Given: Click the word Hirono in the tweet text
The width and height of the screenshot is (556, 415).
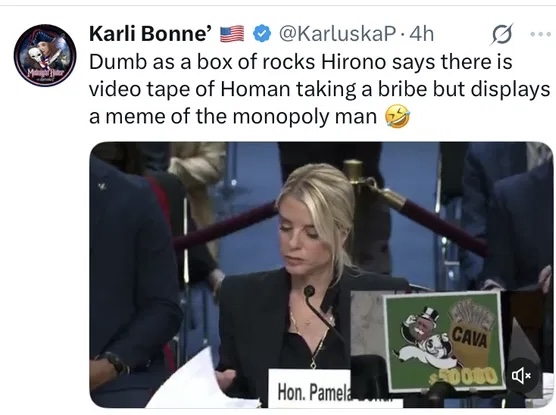Looking at the screenshot, I should click(353, 62).
